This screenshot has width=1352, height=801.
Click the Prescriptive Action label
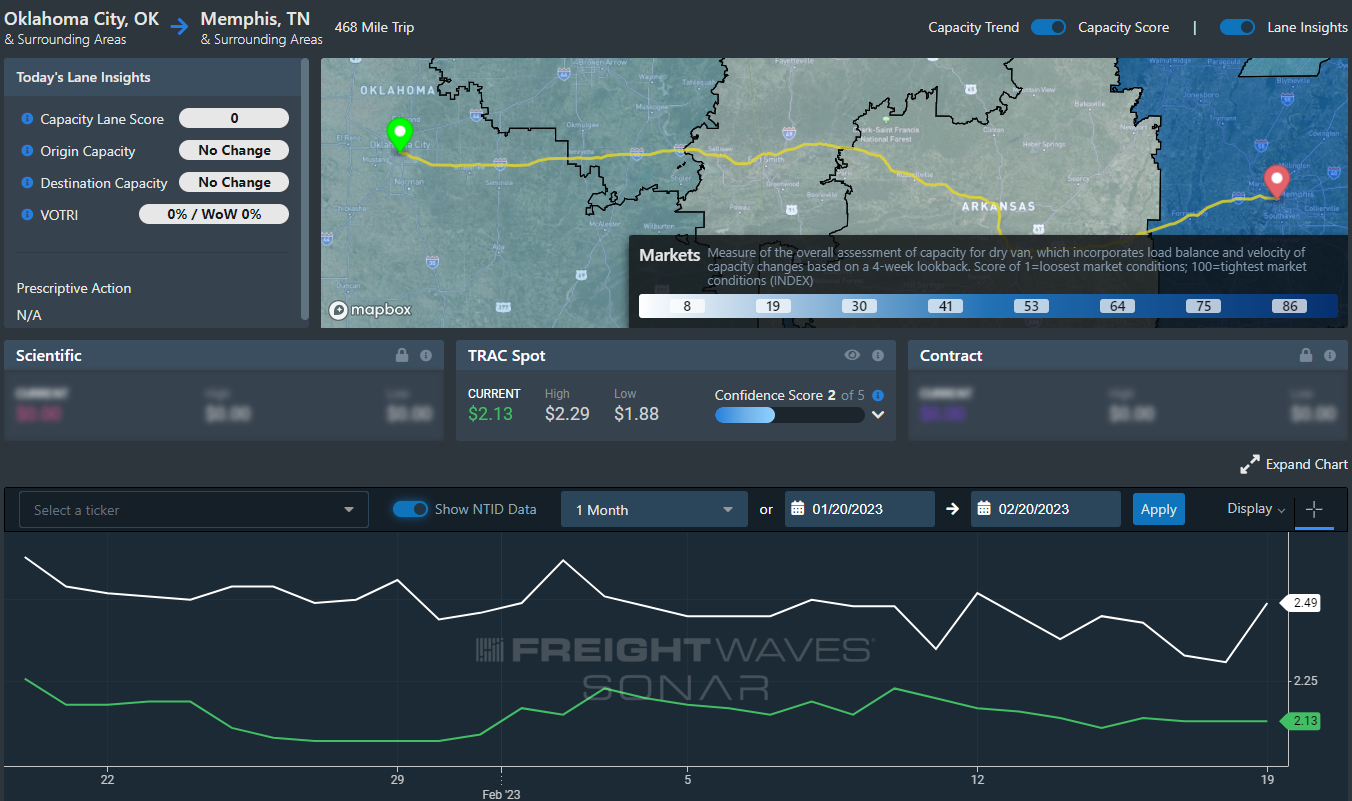click(74, 288)
